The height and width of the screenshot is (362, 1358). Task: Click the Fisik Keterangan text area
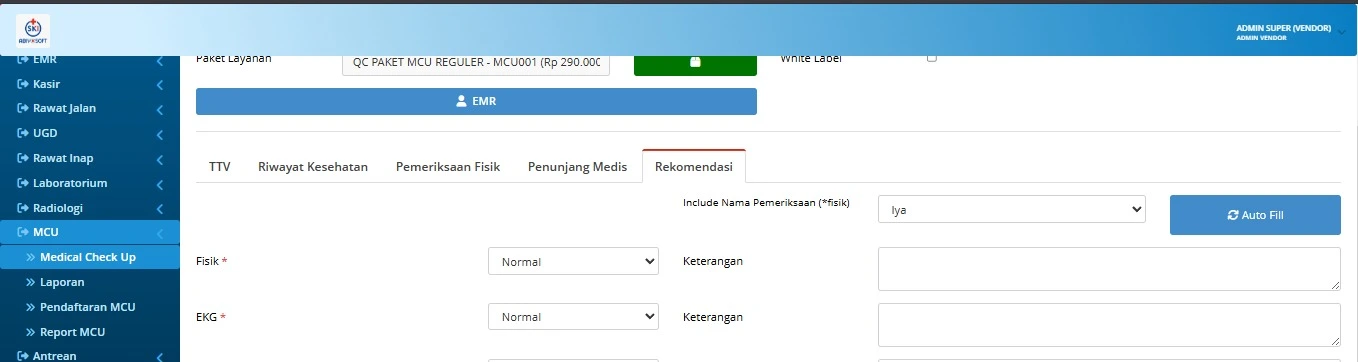(1109, 269)
